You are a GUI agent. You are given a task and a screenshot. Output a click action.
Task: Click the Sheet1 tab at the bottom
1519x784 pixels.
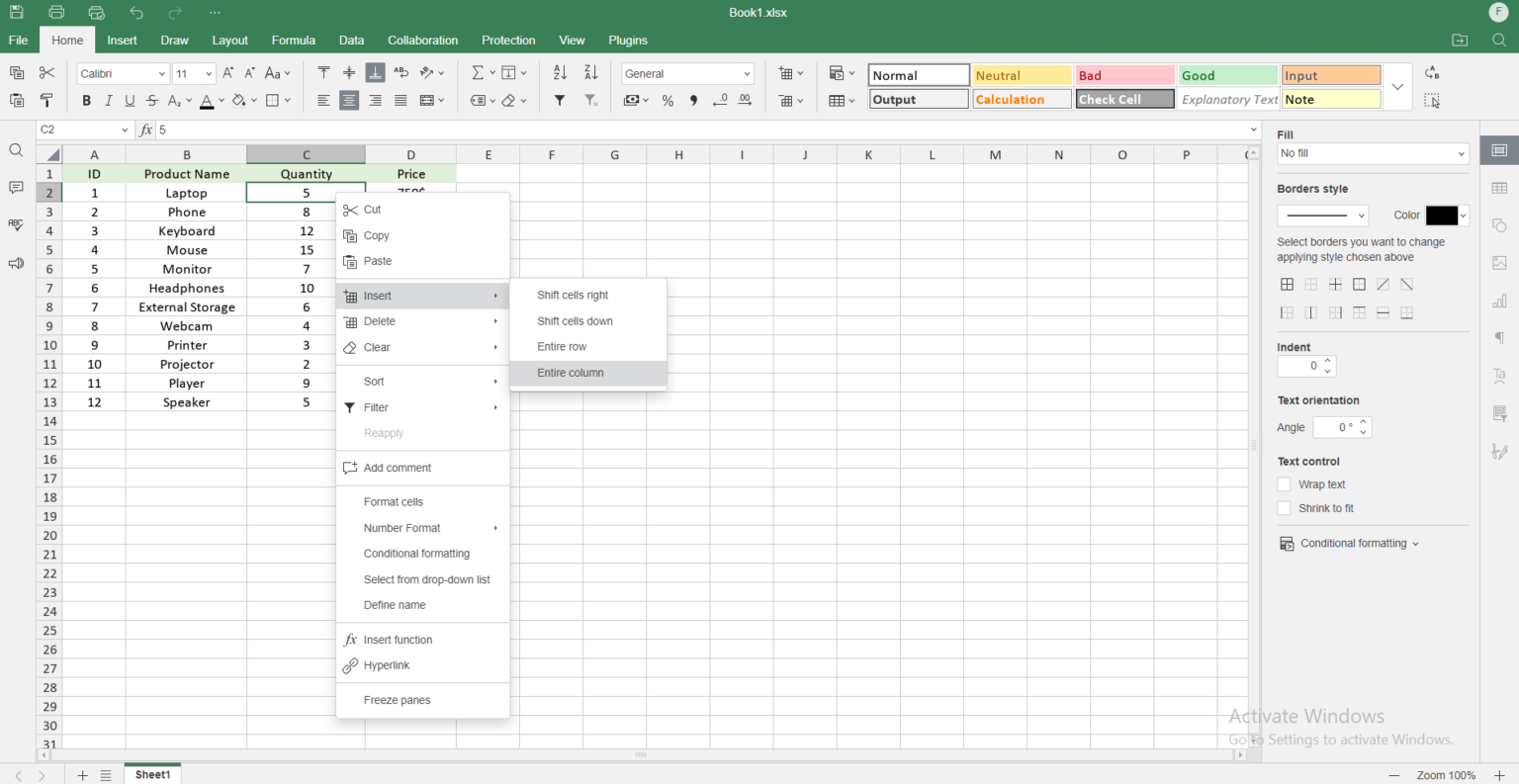(x=151, y=774)
